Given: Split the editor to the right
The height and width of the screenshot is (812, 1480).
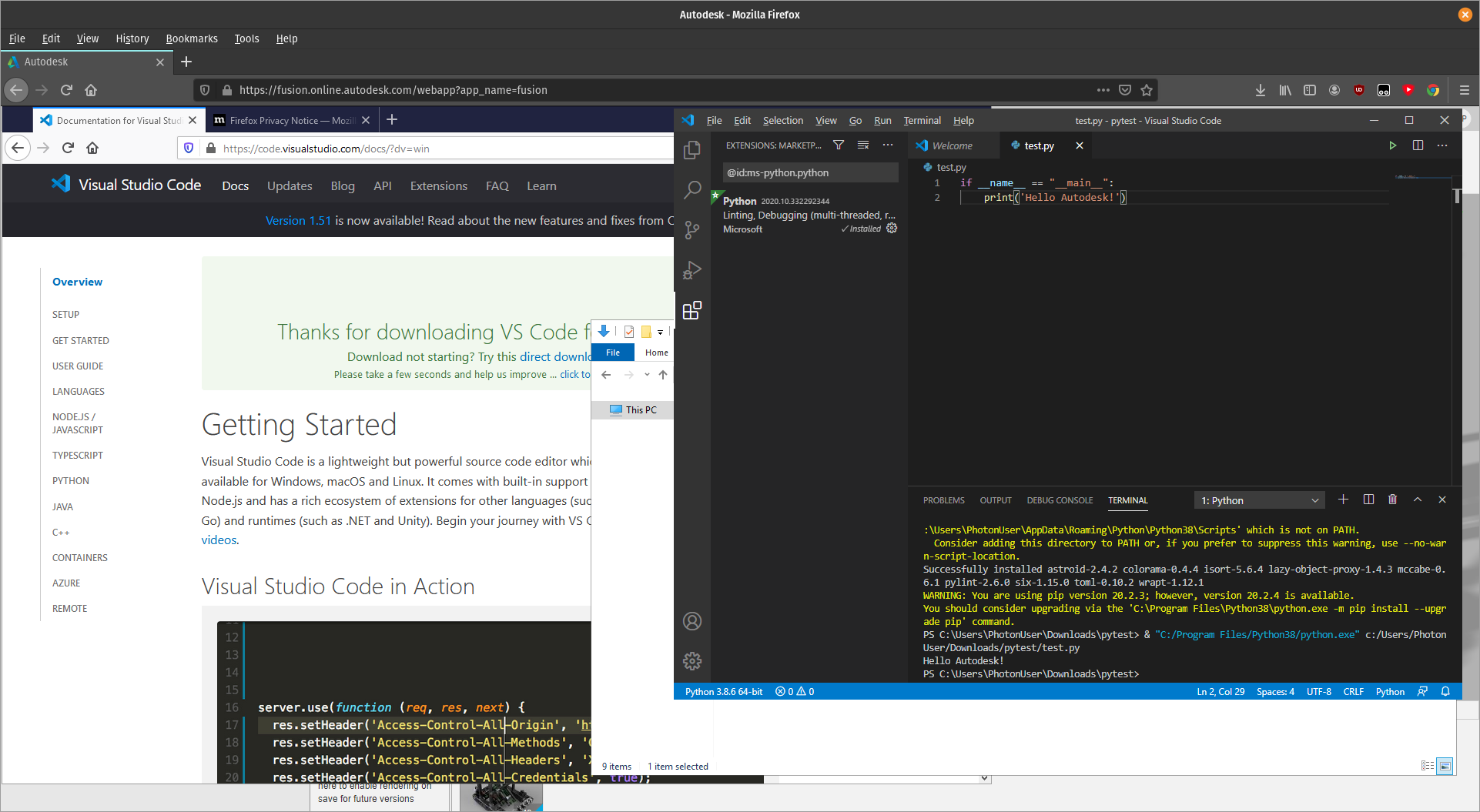Looking at the screenshot, I should click(1418, 145).
